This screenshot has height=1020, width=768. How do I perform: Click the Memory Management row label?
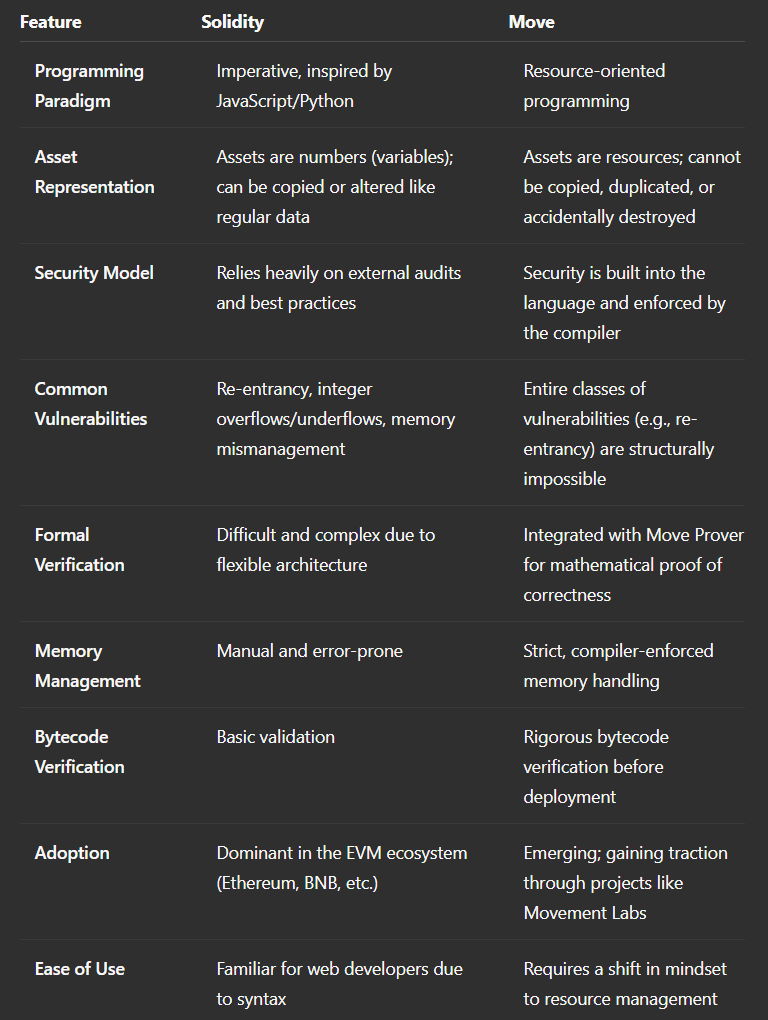pos(87,665)
